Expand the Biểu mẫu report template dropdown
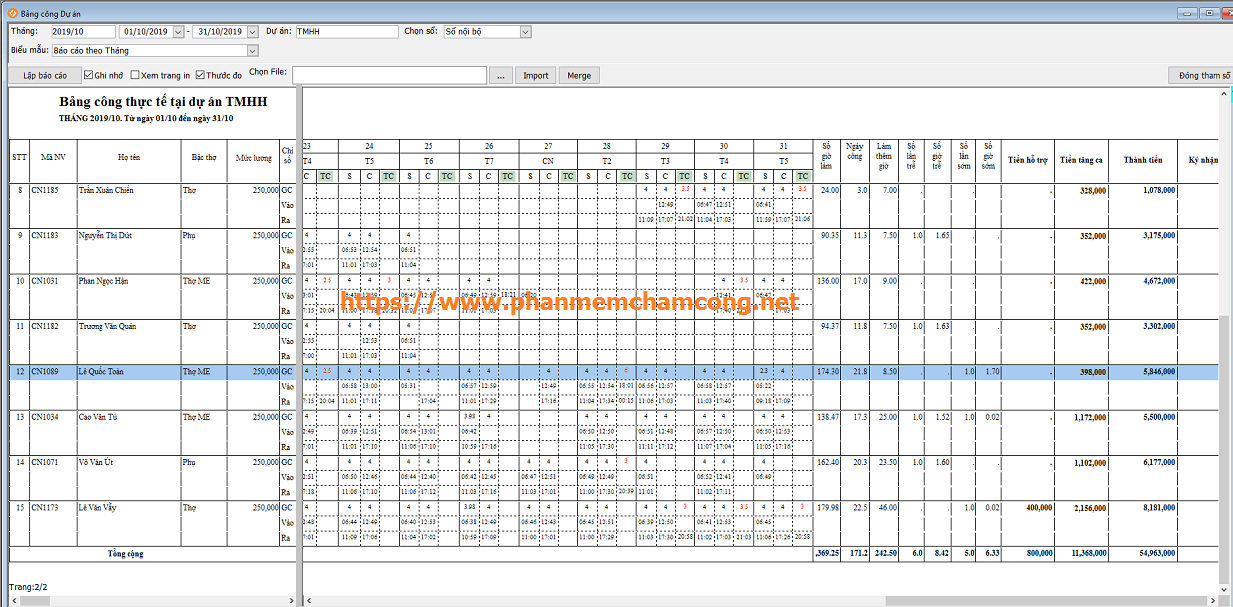This screenshot has width=1233, height=607. tap(252, 50)
